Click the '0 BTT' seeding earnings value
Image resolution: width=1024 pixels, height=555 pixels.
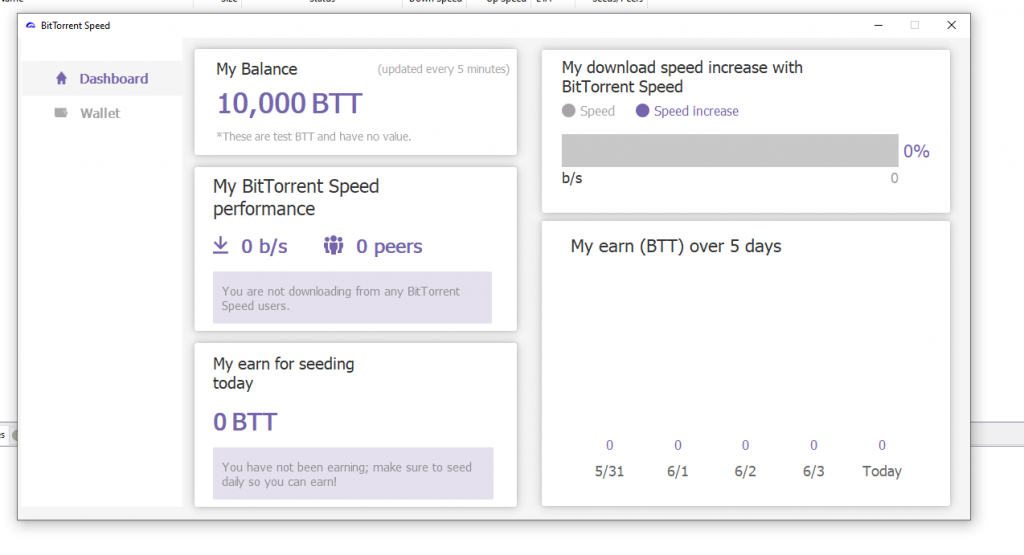[245, 422]
